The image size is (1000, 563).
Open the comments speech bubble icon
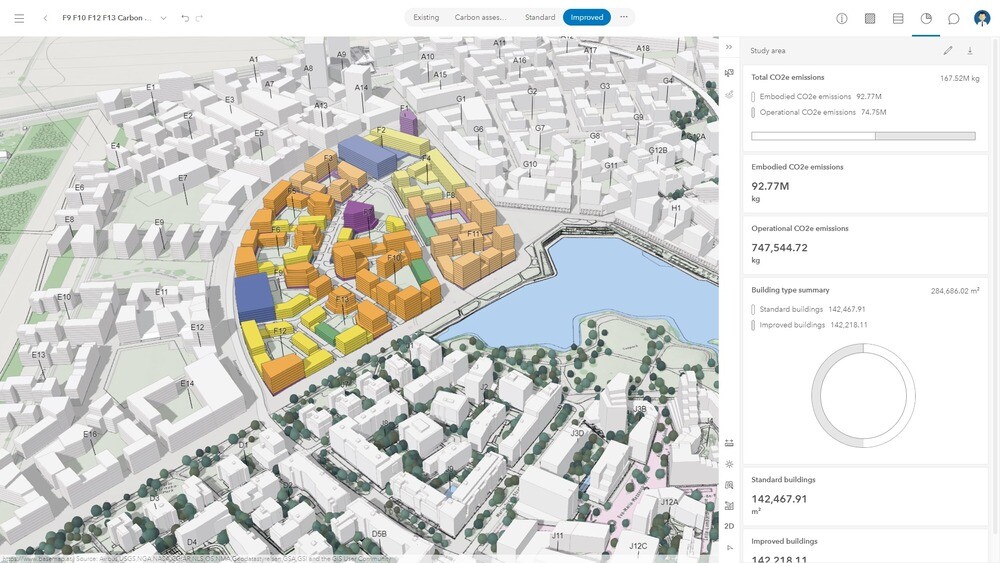(x=953, y=18)
